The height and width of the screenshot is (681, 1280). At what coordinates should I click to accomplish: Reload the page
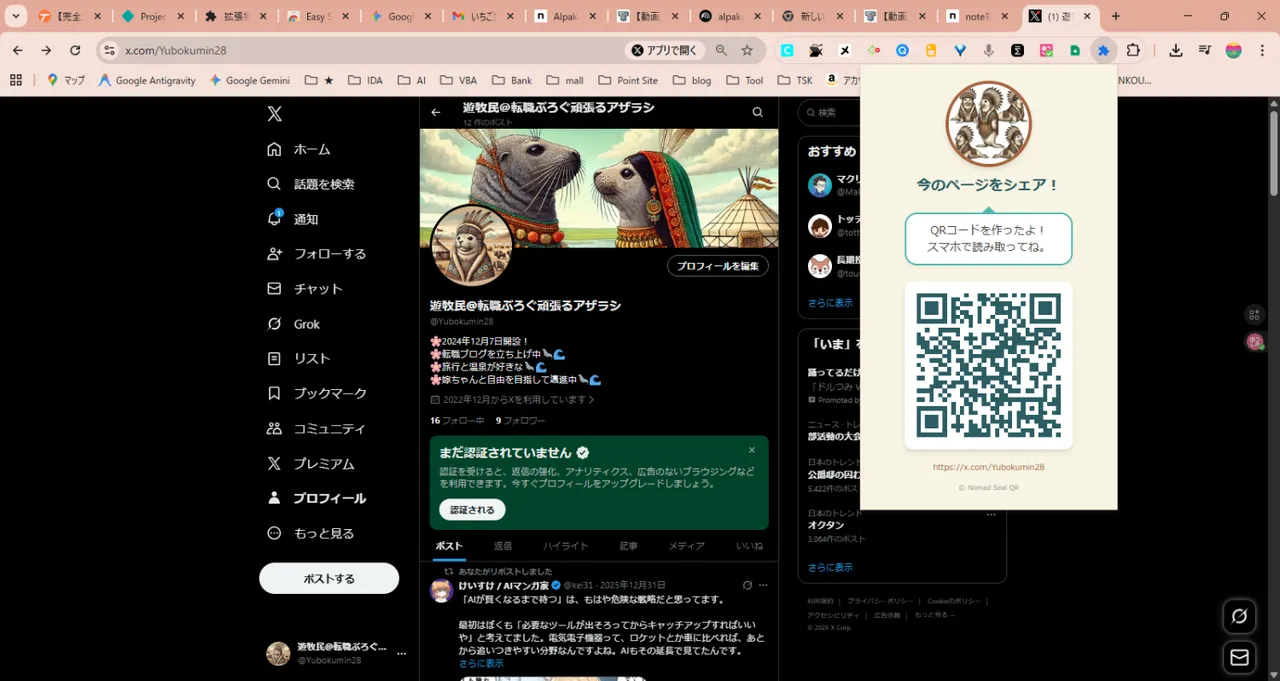pos(75,50)
